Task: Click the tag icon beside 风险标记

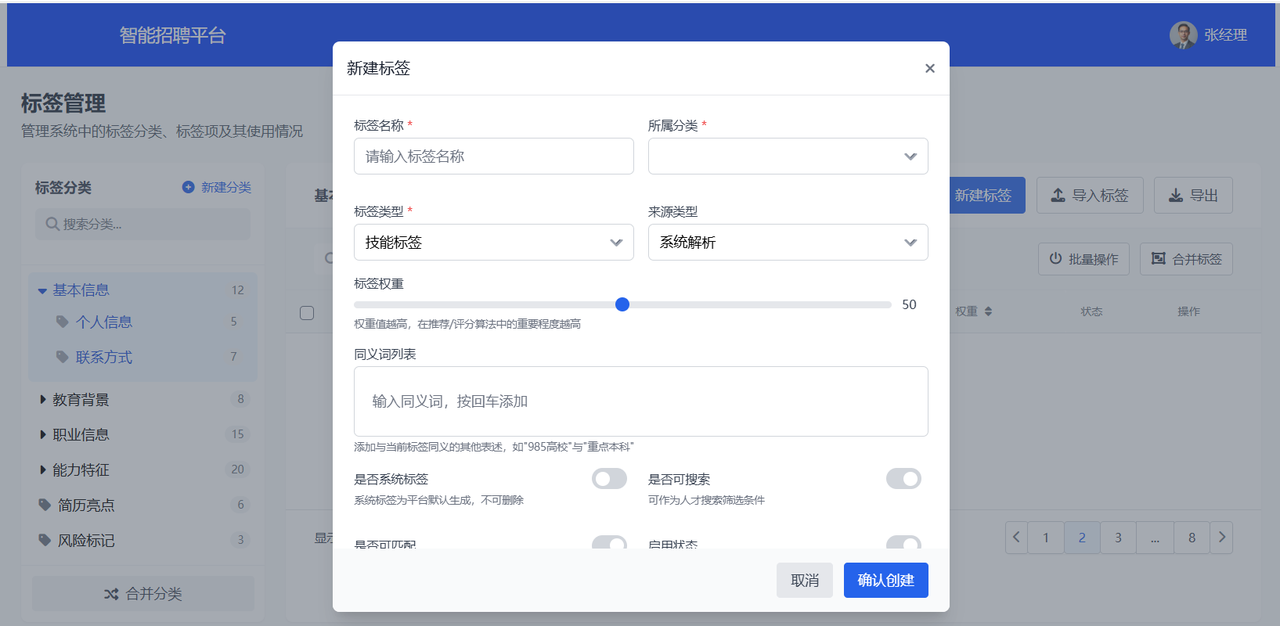Action: pyautogui.click(x=44, y=540)
